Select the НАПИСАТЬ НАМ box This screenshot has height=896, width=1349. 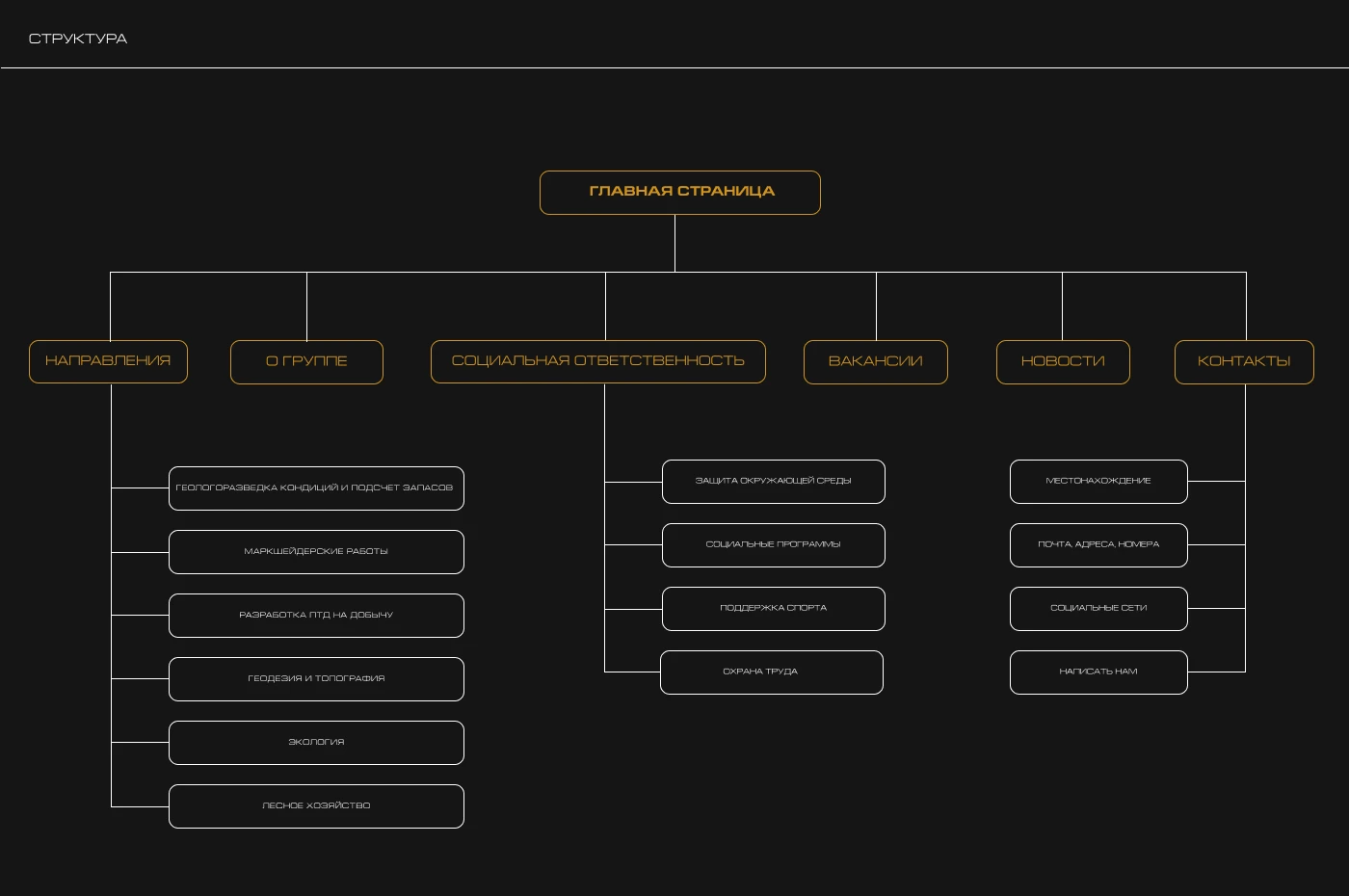click(x=1098, y=672)
